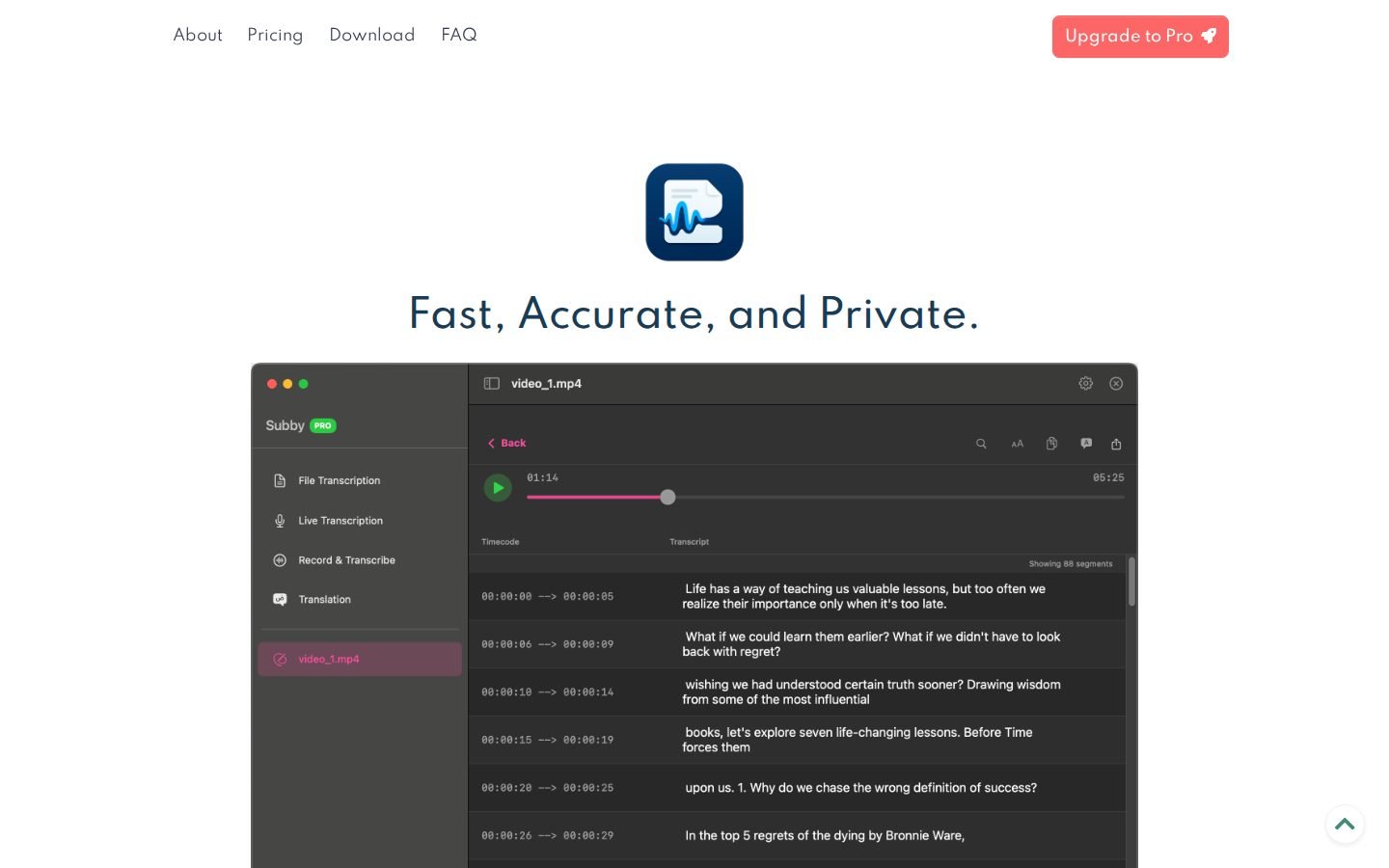
Task: Click the transcript list scrollbar
Action: [x=1131, y=582]
